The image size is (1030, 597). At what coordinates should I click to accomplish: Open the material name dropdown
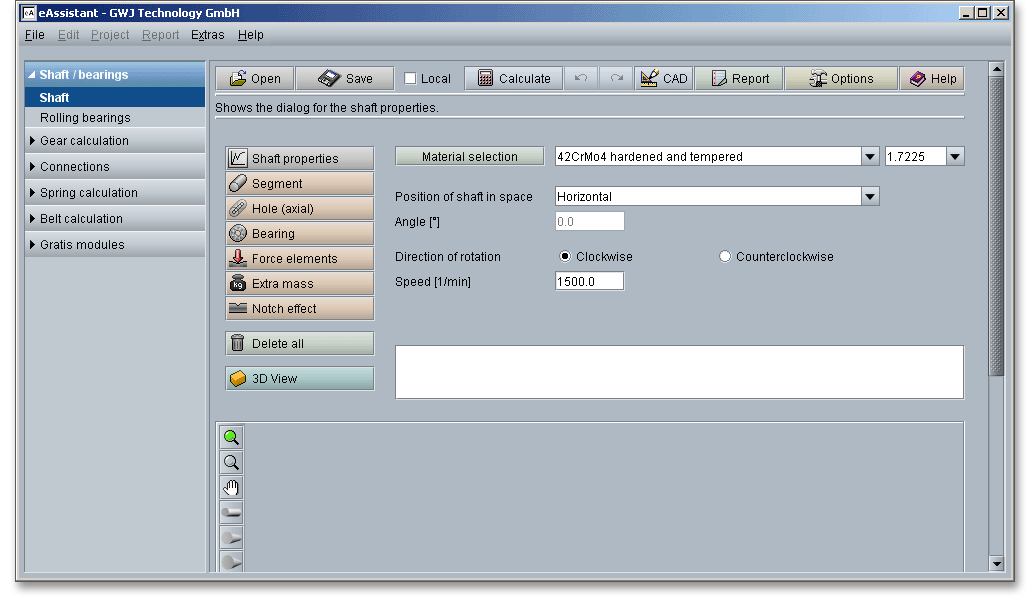tap(869, 157)
